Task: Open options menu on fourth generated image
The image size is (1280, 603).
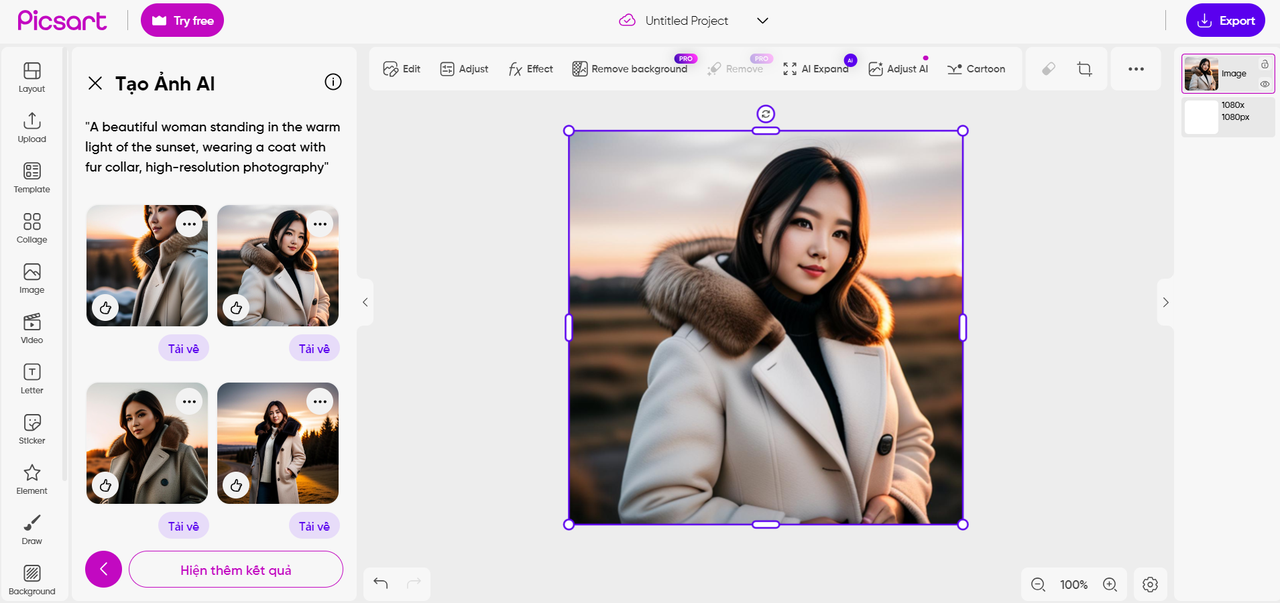Action: point(320,402)
